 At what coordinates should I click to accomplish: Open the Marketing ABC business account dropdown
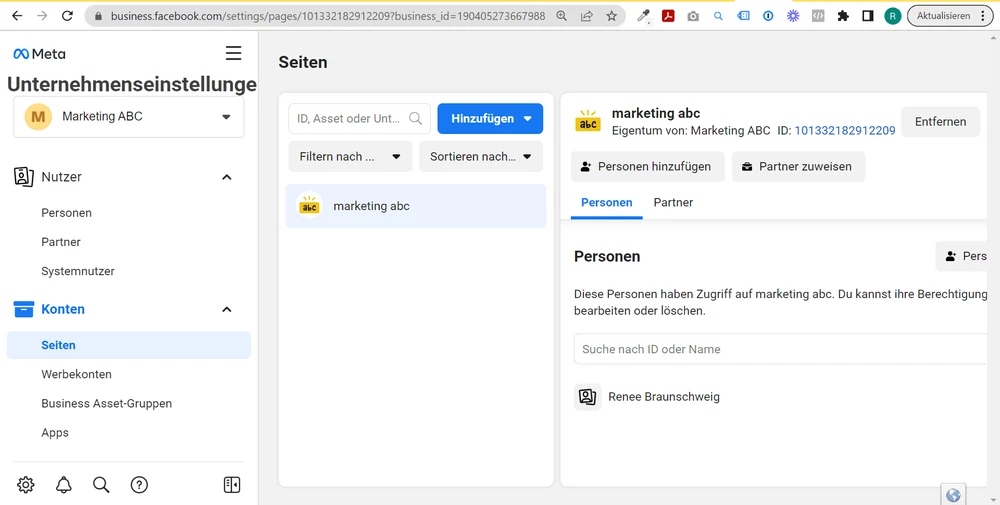pyautogui.click(x=129, y=117)
